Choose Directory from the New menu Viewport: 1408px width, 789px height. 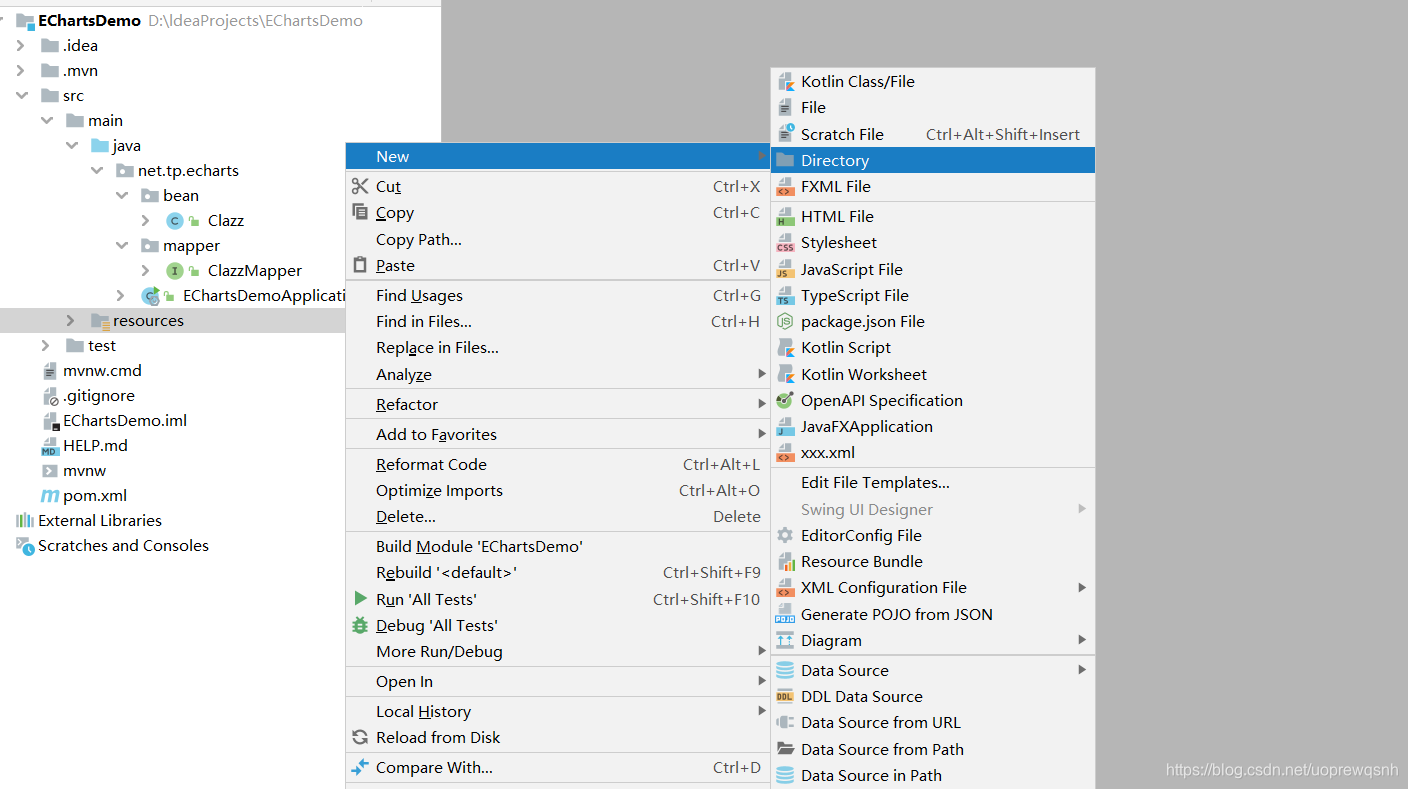[933, 161]
